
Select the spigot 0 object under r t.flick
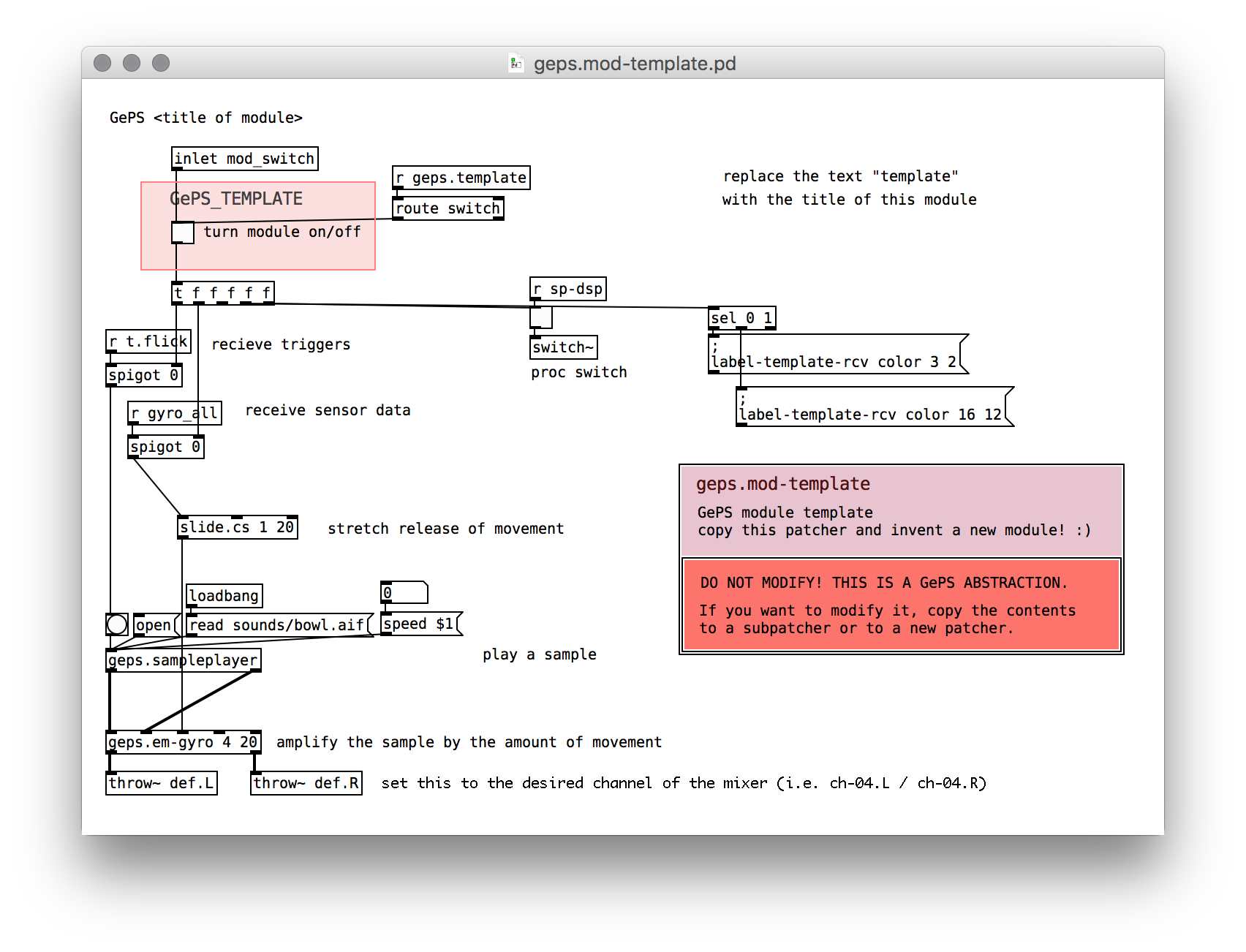click(x=144, y=375)
